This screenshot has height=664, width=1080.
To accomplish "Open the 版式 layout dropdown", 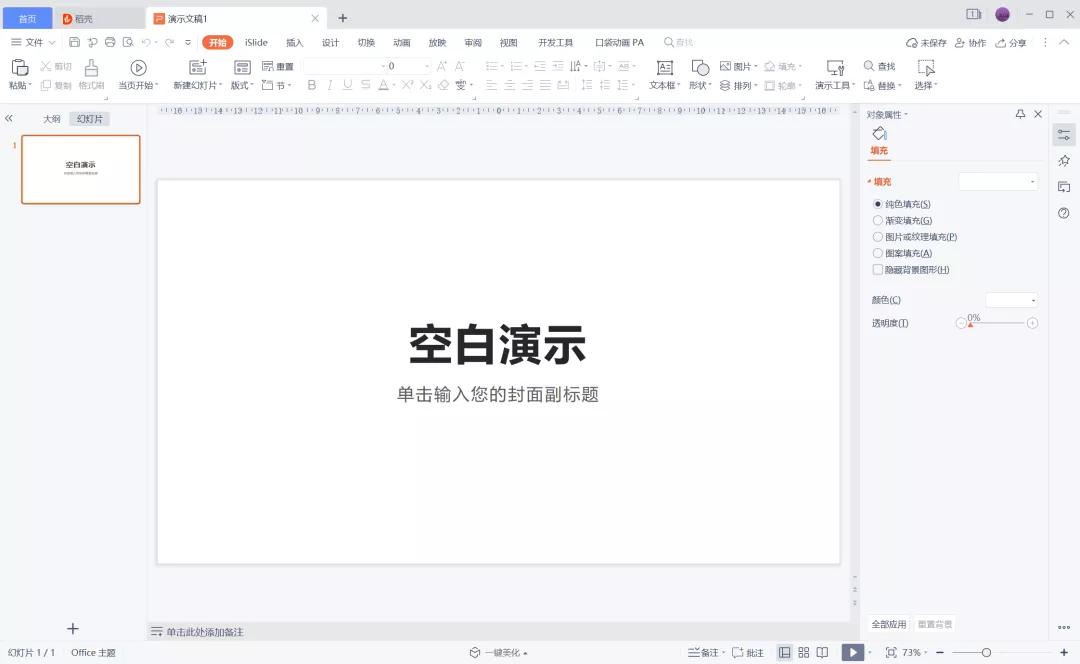I will [243, 84].
